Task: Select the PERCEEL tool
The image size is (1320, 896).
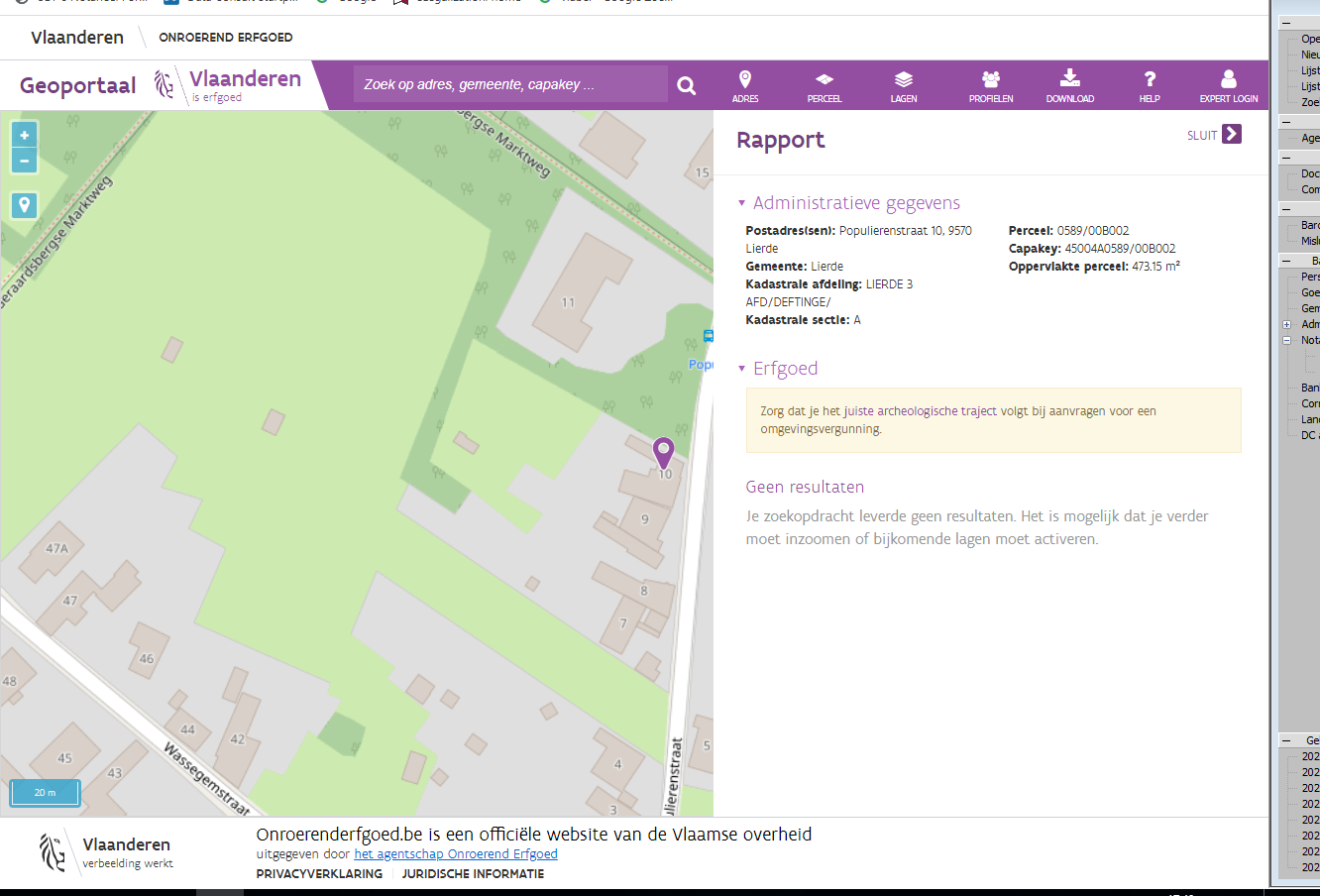Action: coord(824,85)
